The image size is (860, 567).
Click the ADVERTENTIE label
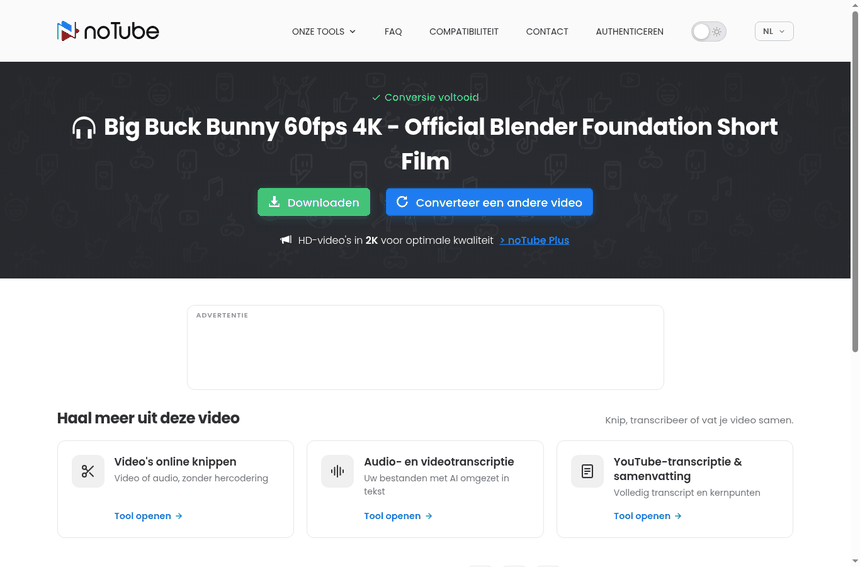click(x=222, y=315)
